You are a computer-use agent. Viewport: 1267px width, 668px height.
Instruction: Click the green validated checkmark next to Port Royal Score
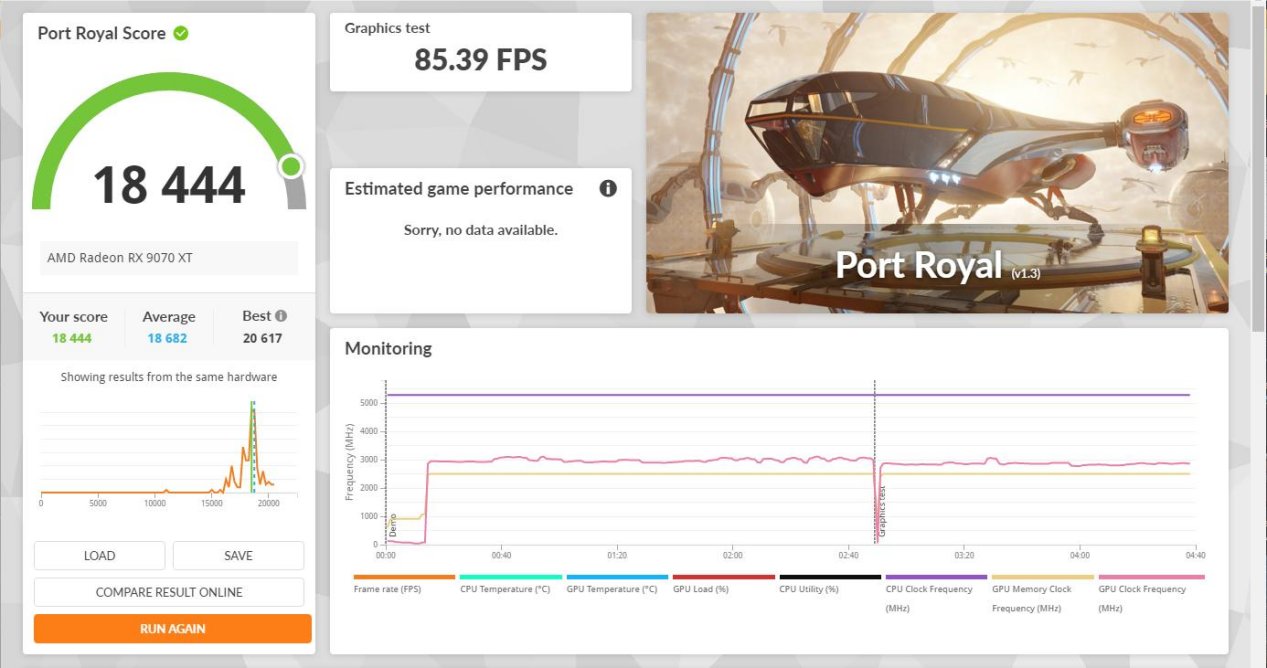click(181, 33)
